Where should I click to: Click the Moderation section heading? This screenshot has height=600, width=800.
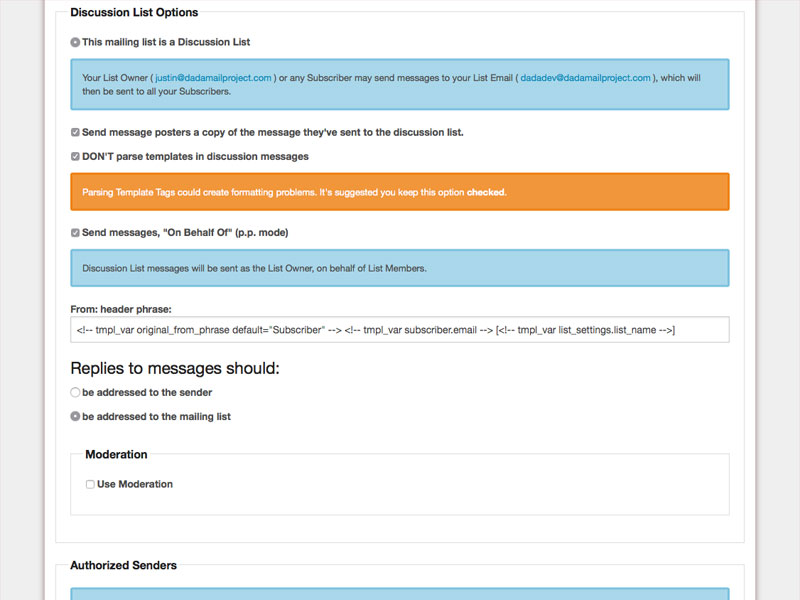116,454
